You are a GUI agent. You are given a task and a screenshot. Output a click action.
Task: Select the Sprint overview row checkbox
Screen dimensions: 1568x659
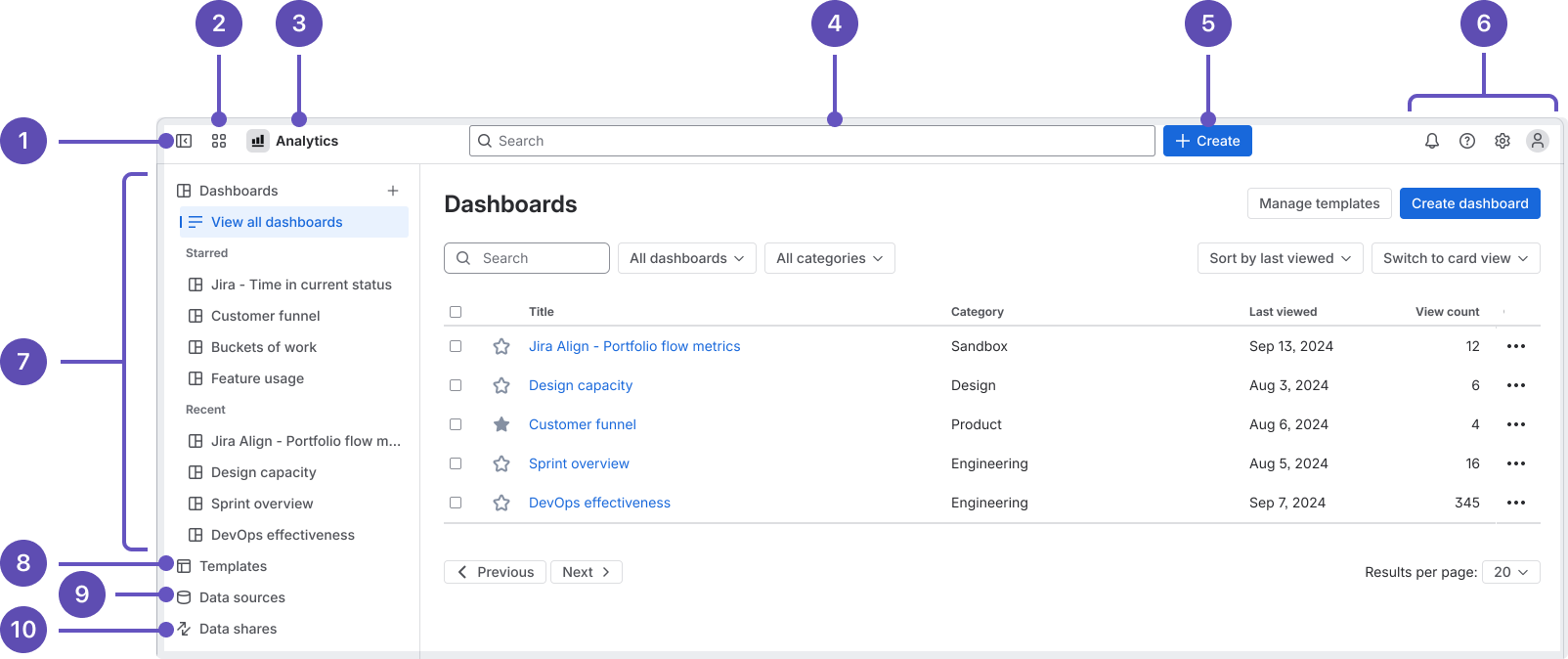456,463
